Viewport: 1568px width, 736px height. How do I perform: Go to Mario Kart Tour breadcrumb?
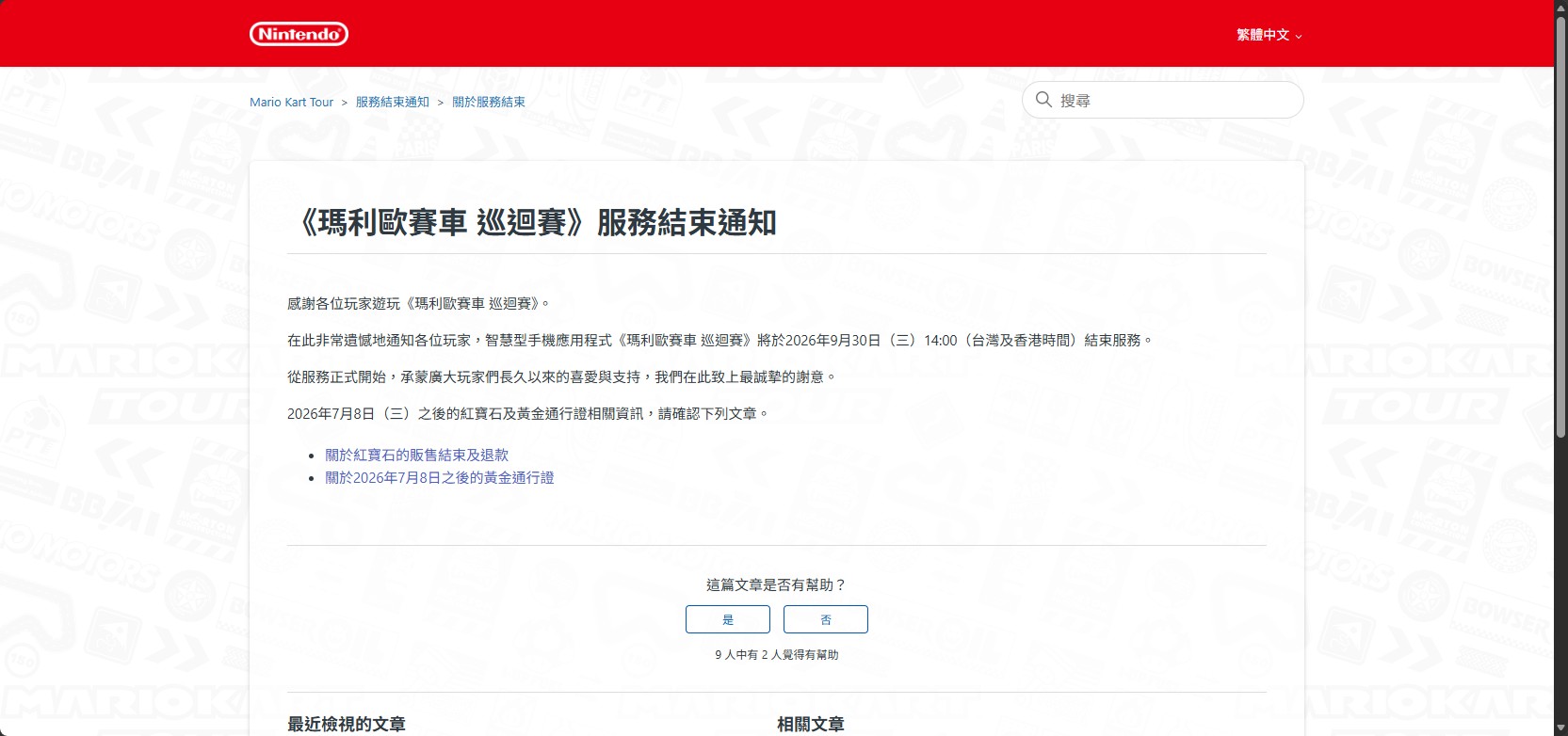(291, 102)
